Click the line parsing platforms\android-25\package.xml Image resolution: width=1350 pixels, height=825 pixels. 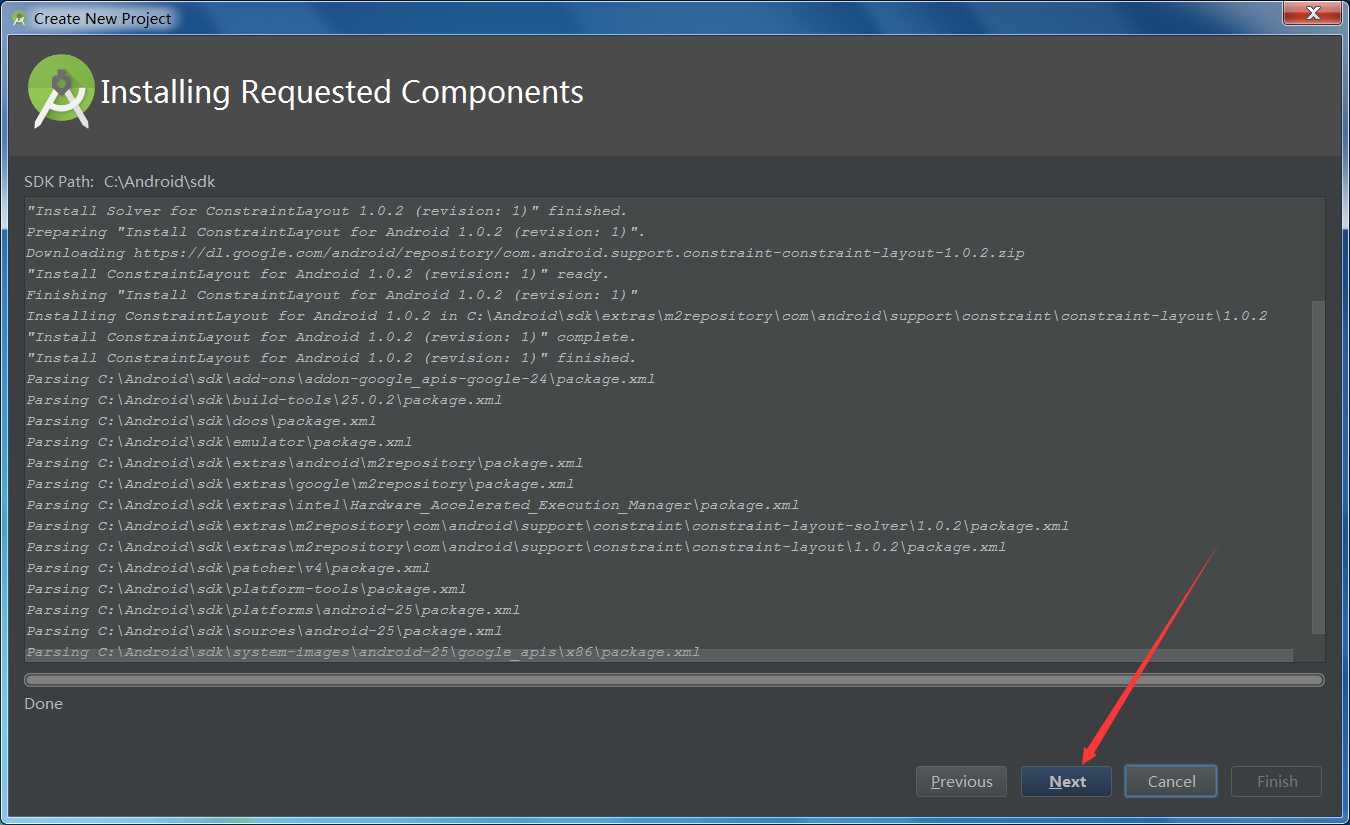(273, 610)
